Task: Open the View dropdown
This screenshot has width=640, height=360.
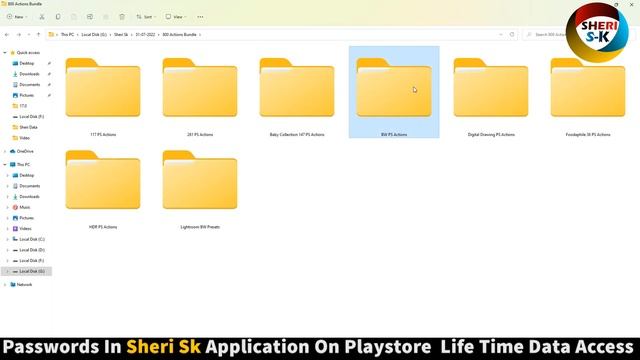Action: click(x=176, y=17)
